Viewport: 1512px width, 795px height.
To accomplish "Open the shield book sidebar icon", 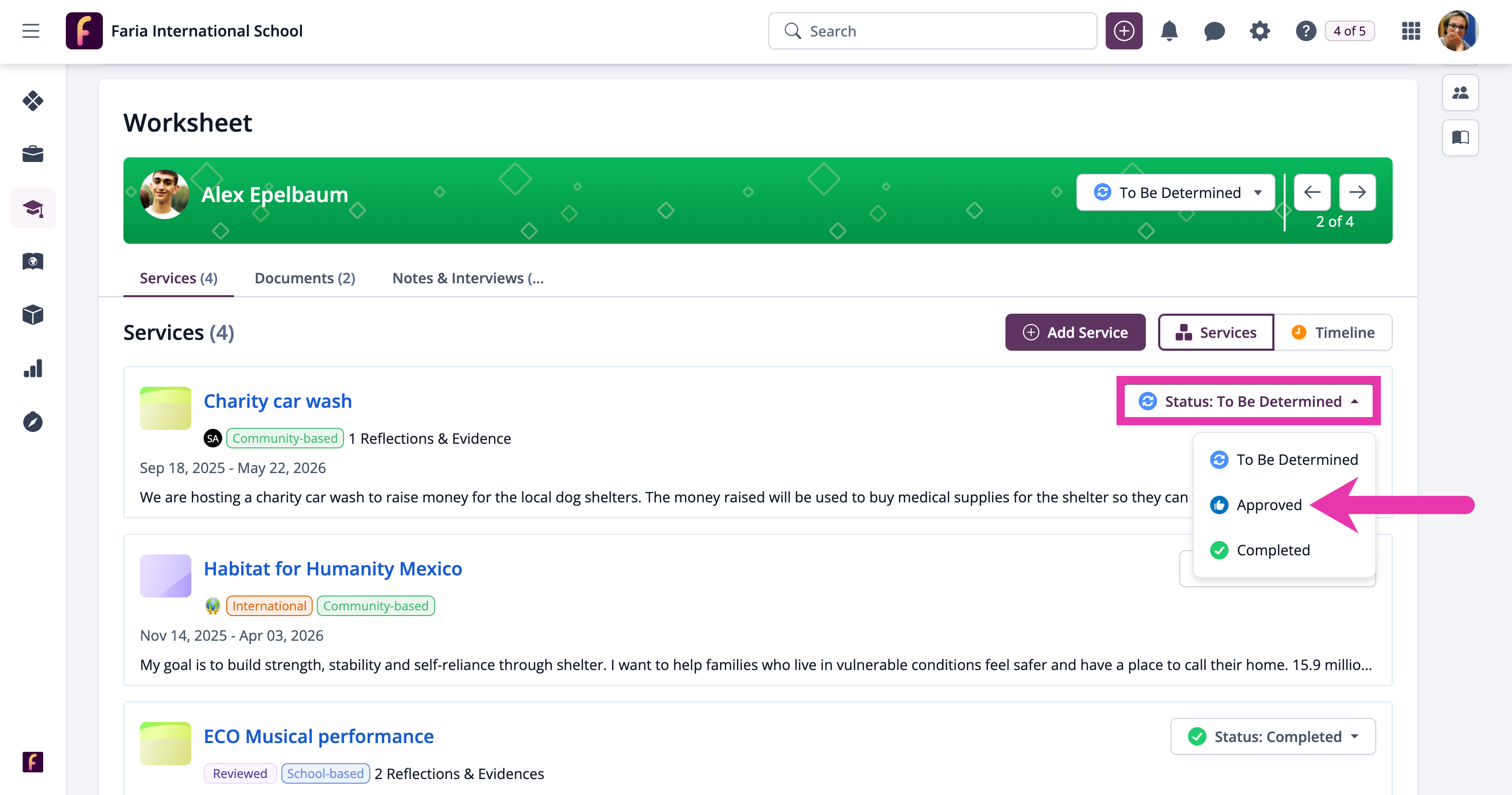I will 33,261.
